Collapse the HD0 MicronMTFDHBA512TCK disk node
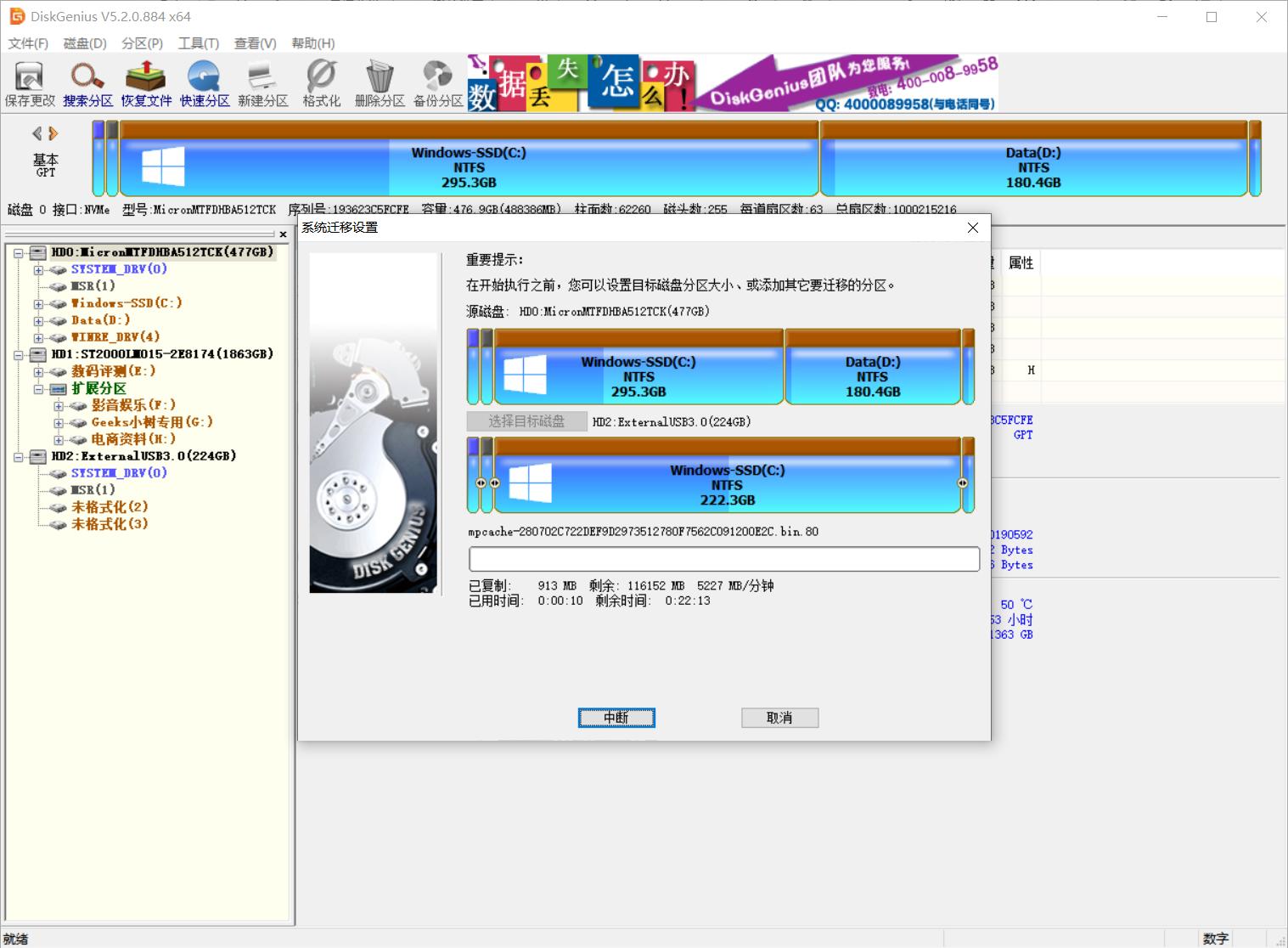 coord(18,253)
